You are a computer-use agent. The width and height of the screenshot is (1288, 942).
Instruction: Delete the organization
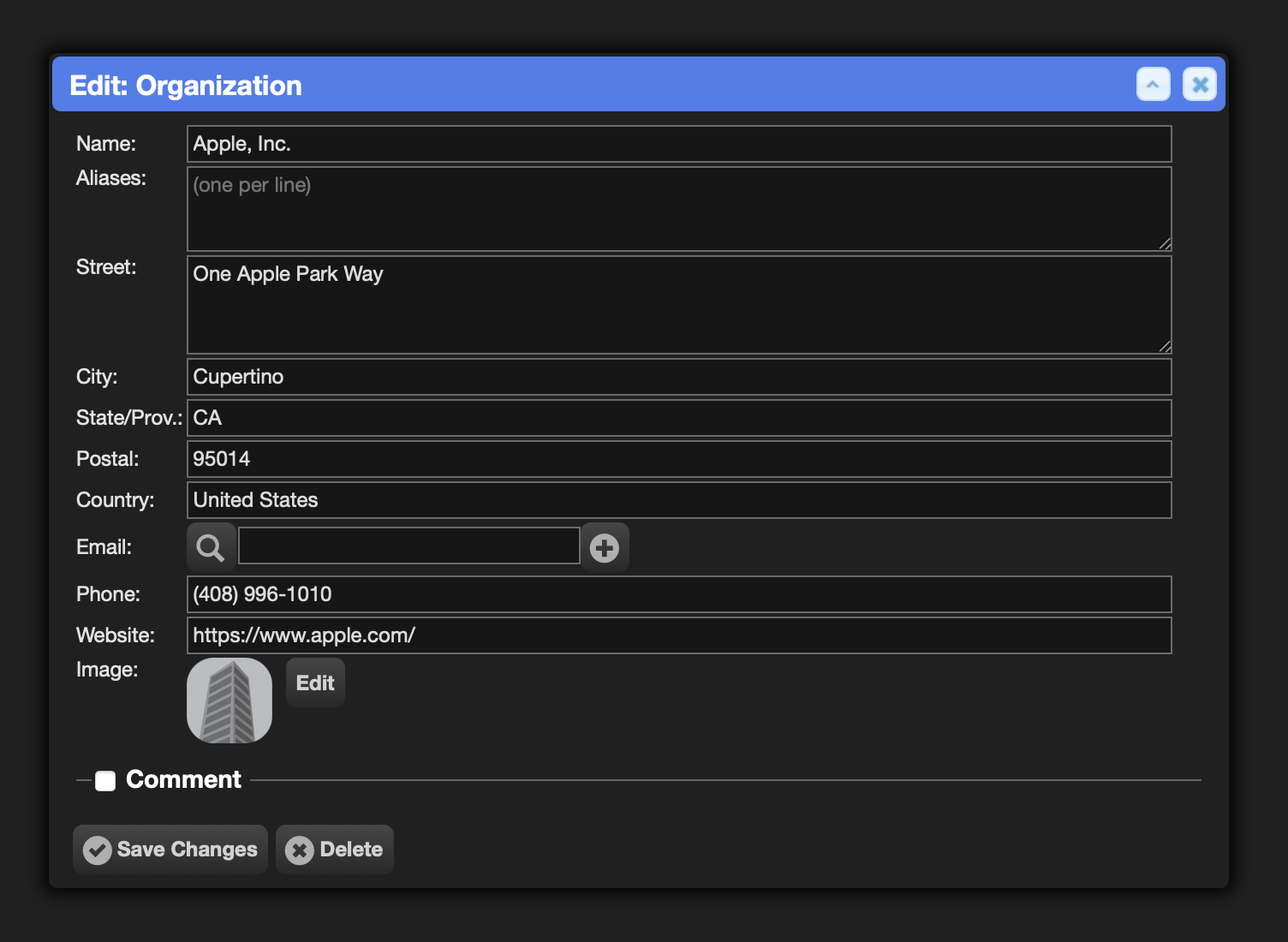pyautogui.click(x=335, y=850)
